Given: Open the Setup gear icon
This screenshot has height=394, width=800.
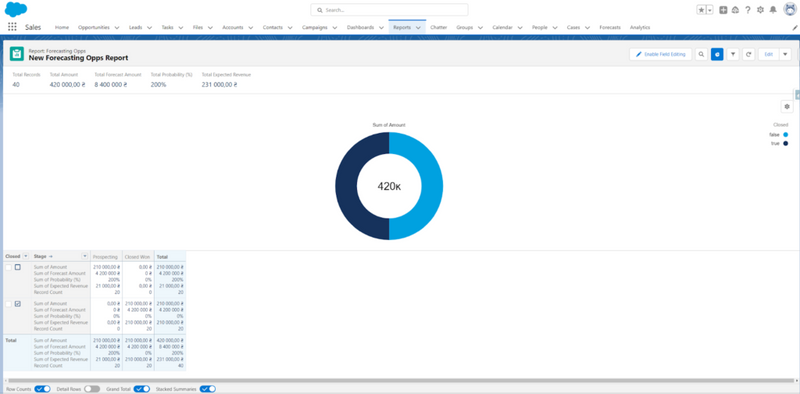Looking at the screenshot, I should pos(760,10).
